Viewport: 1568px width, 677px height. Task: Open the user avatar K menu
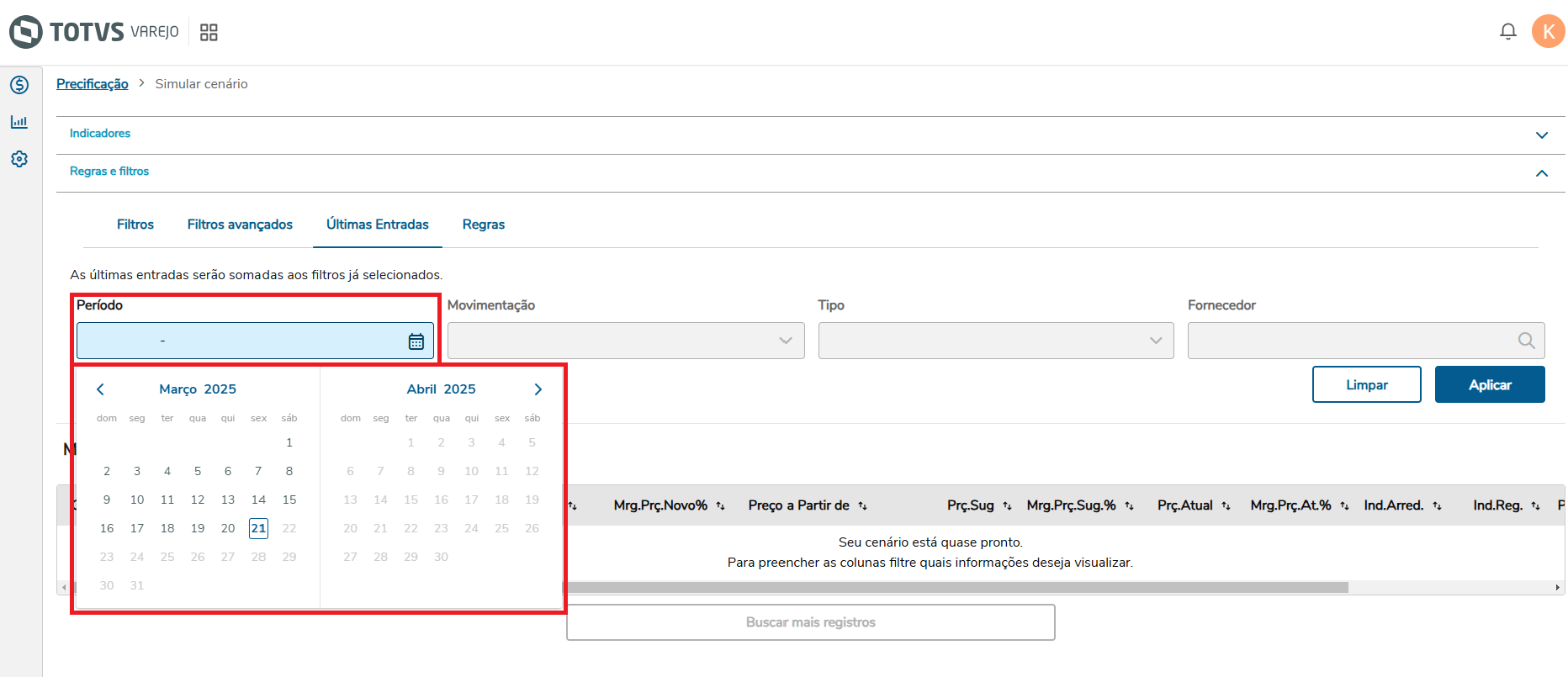(1548, 32)
